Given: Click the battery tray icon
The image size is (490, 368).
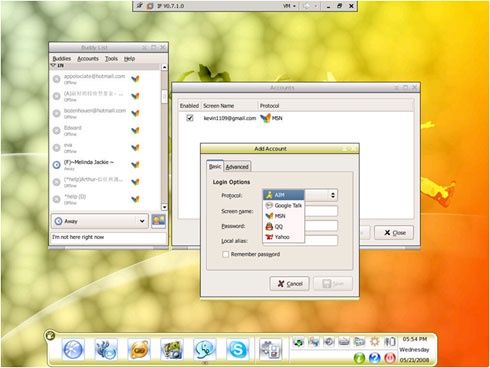Looking at the screenshot, I should pyautogui.click(x=390, y=342).
